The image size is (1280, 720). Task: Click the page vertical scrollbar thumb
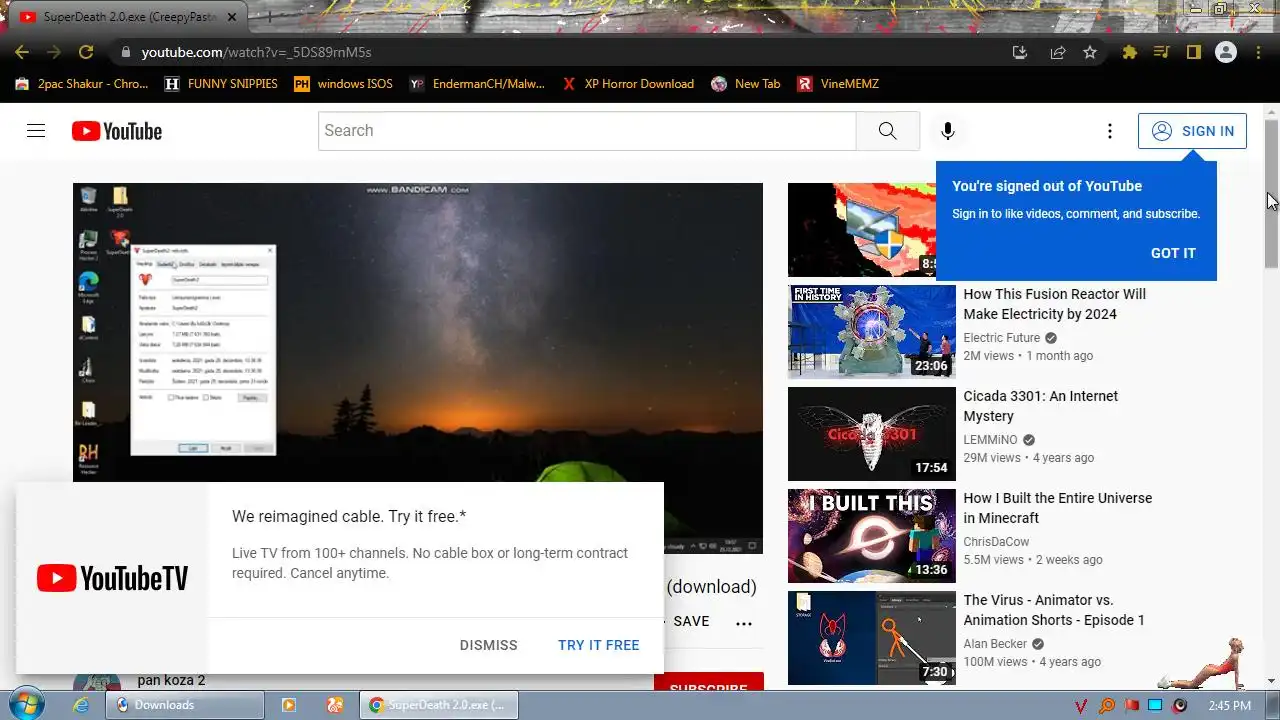1271,193
